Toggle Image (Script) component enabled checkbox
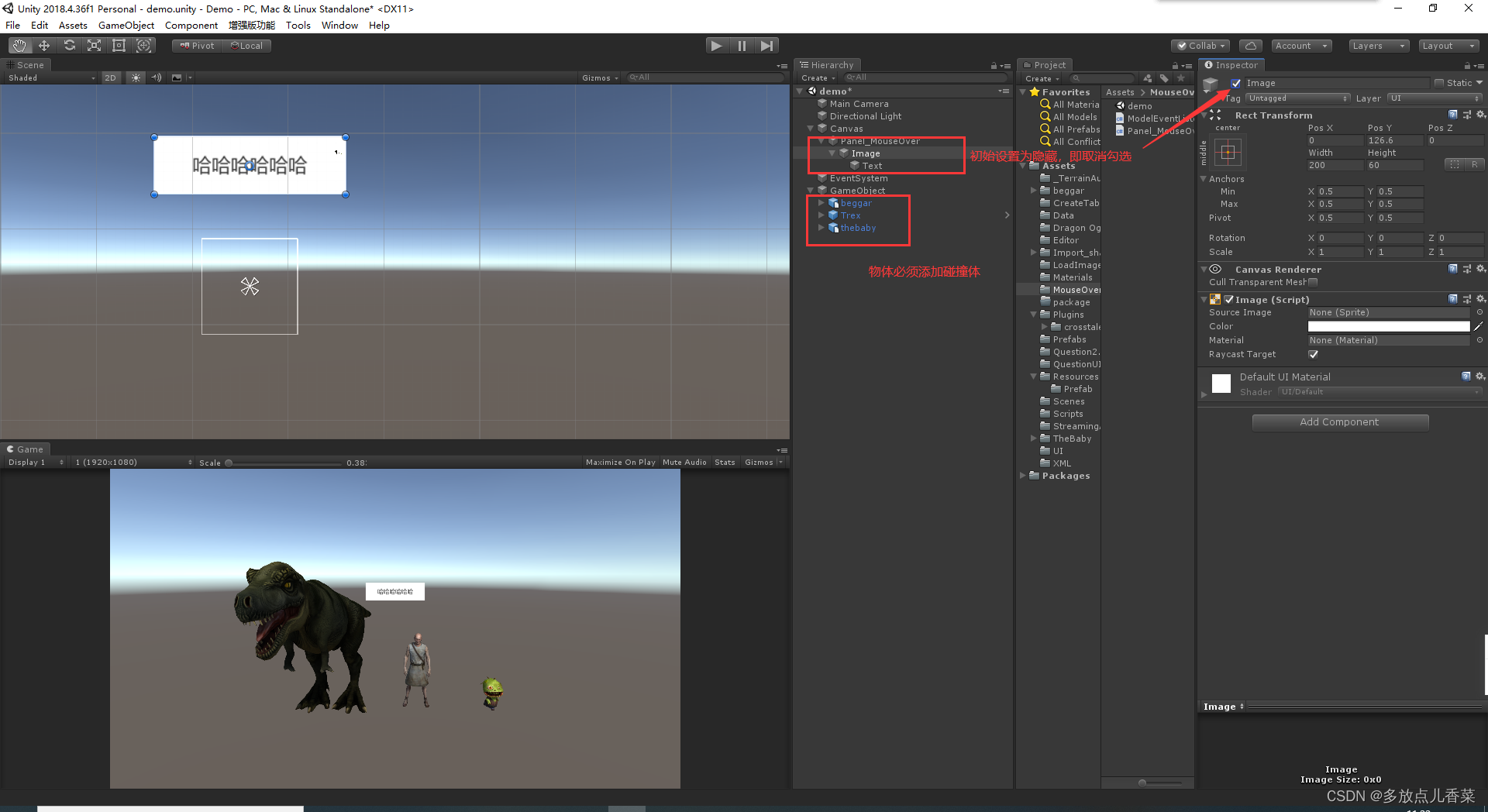This screenshot has height=812, width=1488. [x=1228, y=299]
